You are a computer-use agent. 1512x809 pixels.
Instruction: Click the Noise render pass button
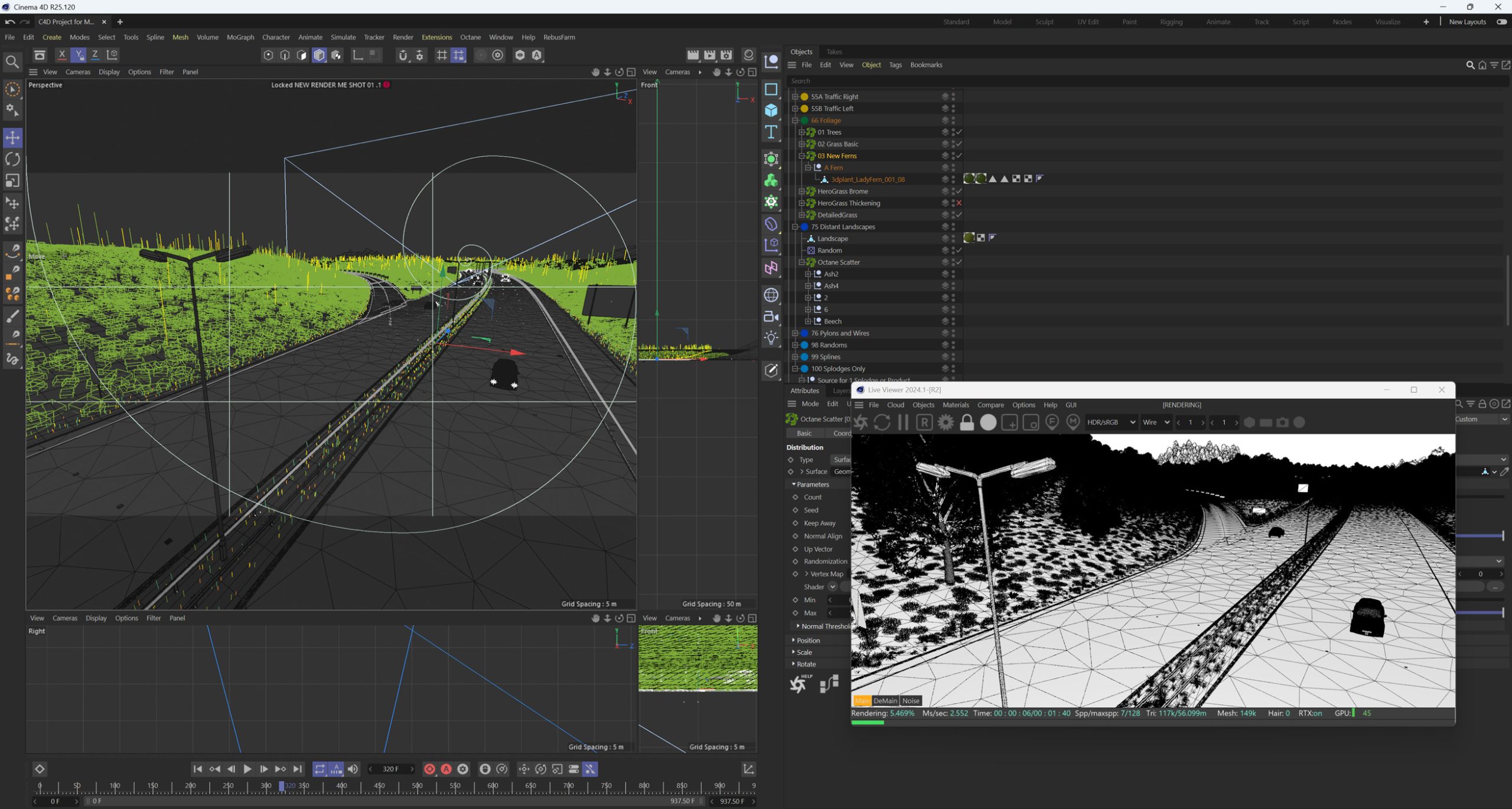point(910,701)
